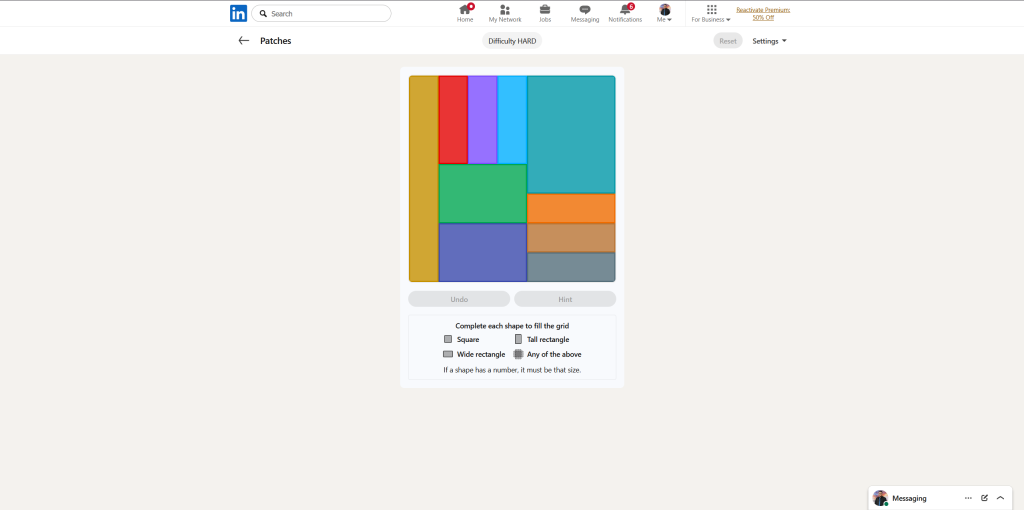Open Messaging from top navigation
The width and height of the screenshot is (1024, 510).
click(x=584, y=13)
